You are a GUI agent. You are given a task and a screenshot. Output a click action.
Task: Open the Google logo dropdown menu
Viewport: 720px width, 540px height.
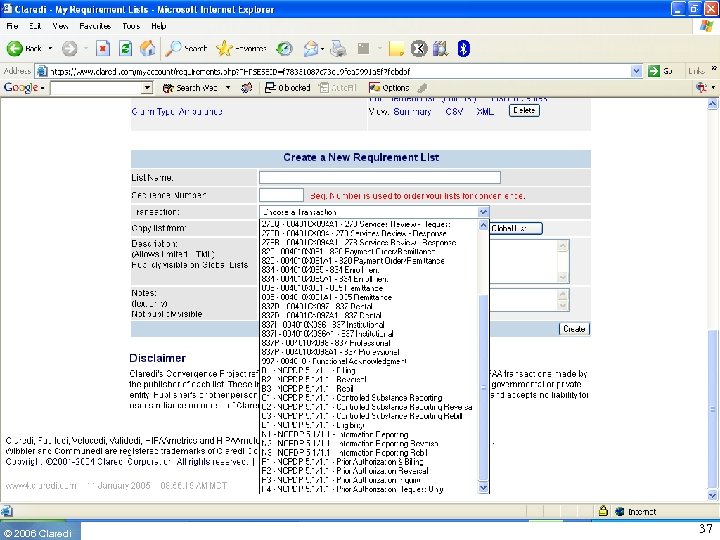coord(24,87)
